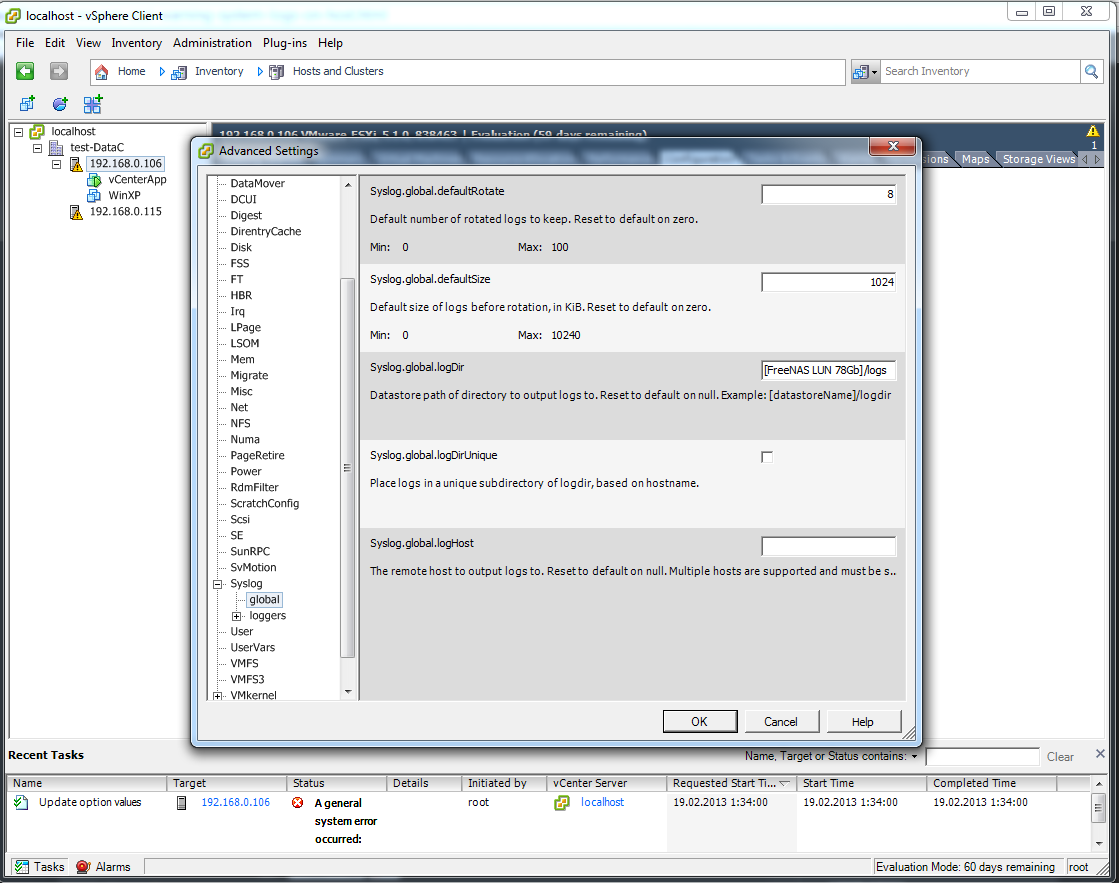The width and height of the screenshot is (1119, 883).
Task: Click OK in Advanced Settings dialog
Action: click(699, 722)
